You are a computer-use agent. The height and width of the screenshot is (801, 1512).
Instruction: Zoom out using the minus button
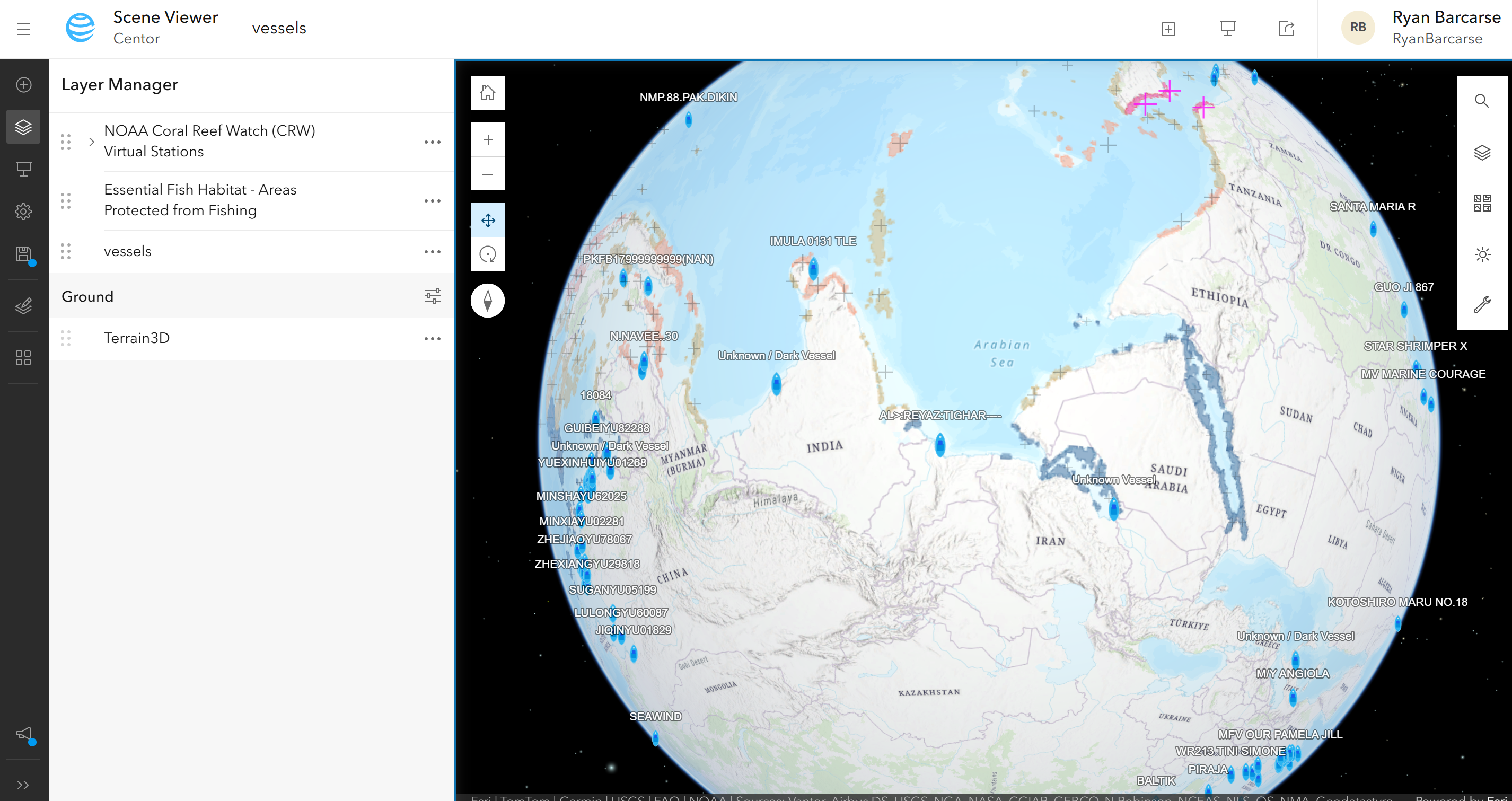[487, 174]
